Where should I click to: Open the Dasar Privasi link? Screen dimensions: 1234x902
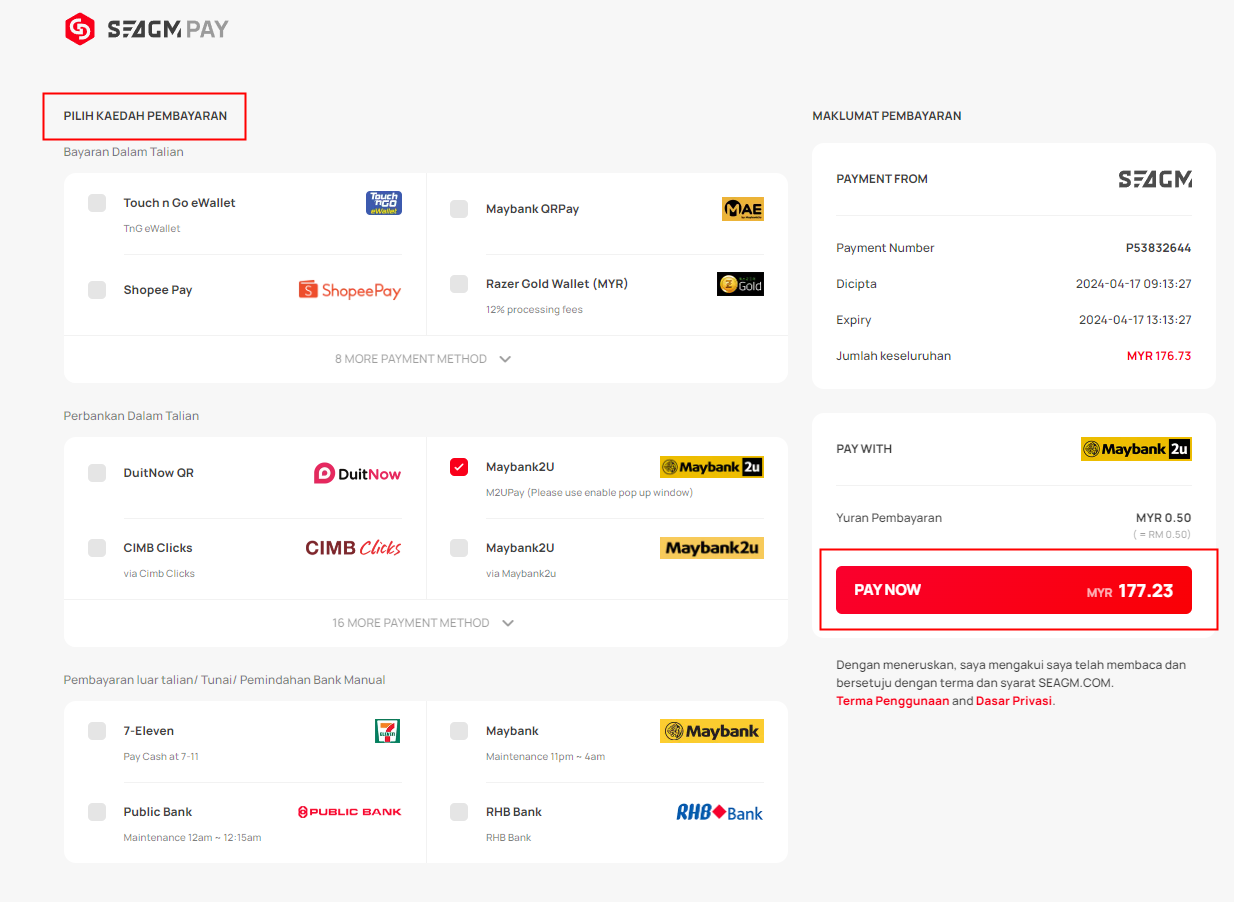(x=1014, y=701)
